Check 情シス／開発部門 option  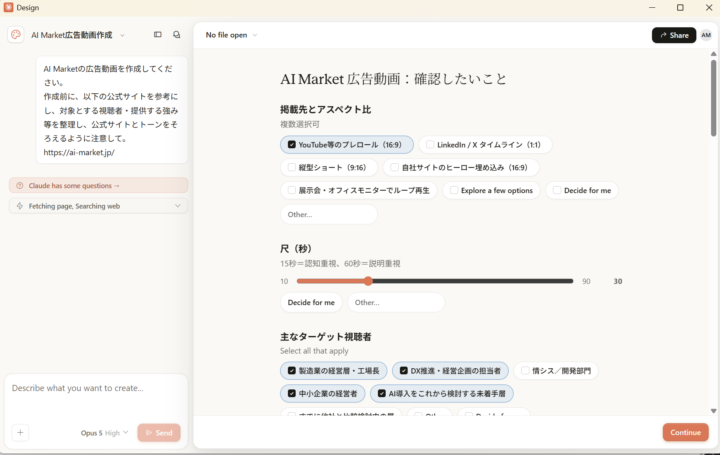556,371
